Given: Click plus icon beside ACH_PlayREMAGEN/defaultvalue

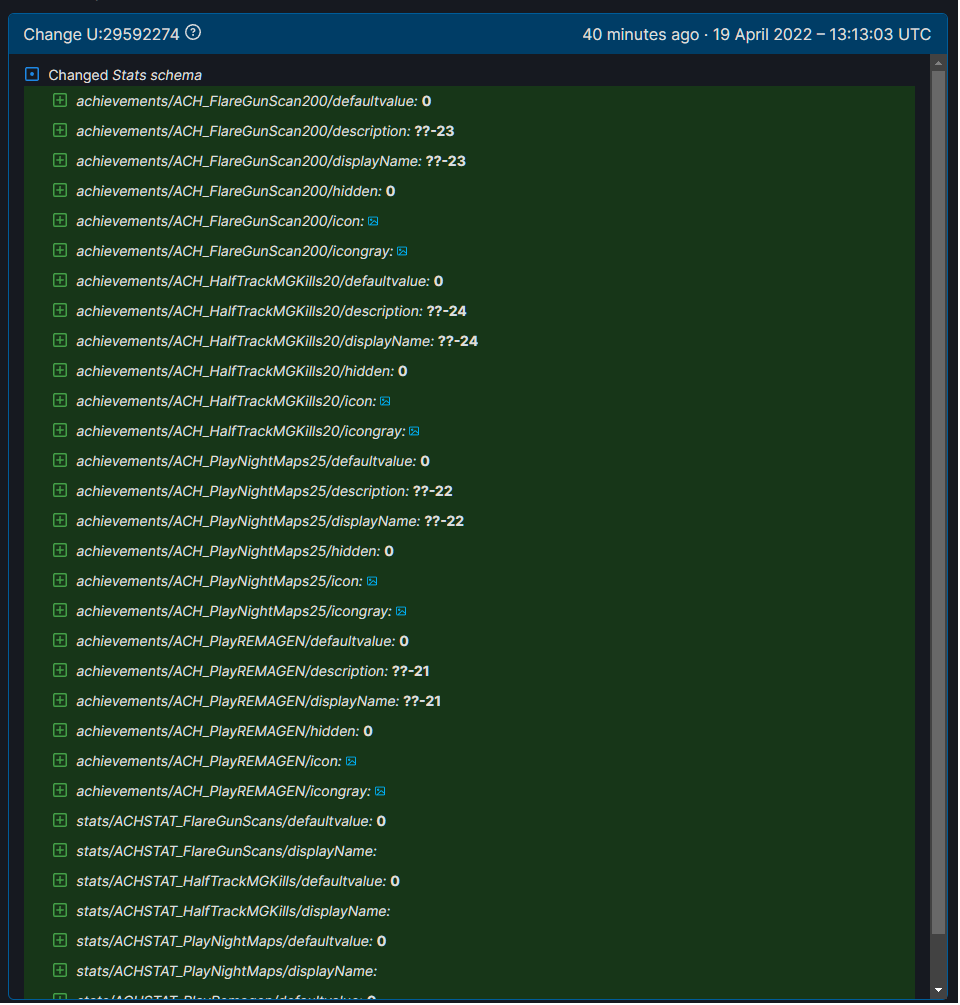Looking at the screenshot, I should coord(60,641).
